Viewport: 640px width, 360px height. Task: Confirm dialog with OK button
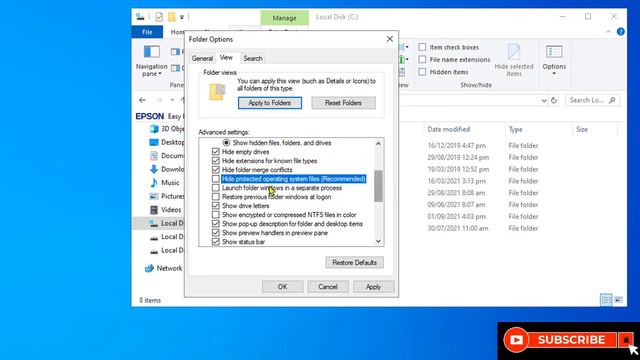(x=282, y=287)
